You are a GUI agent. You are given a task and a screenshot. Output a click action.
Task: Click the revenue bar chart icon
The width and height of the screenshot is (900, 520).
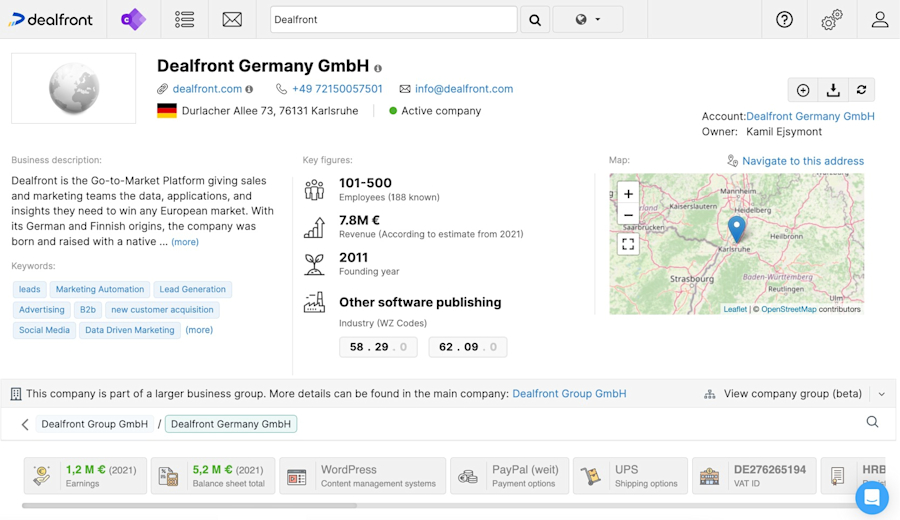pos(315,227)
